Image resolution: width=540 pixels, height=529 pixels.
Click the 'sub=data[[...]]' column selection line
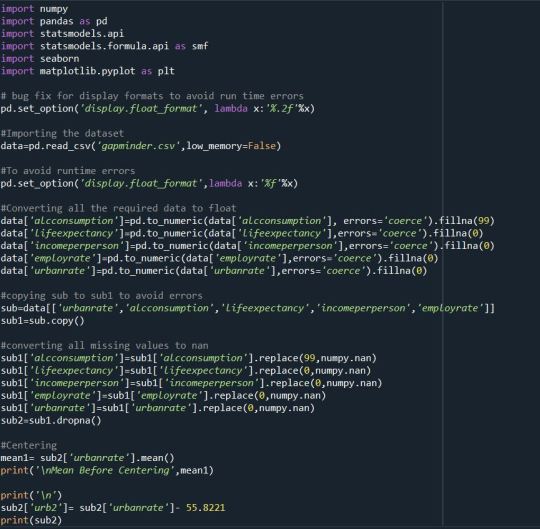tap(248, 308)
